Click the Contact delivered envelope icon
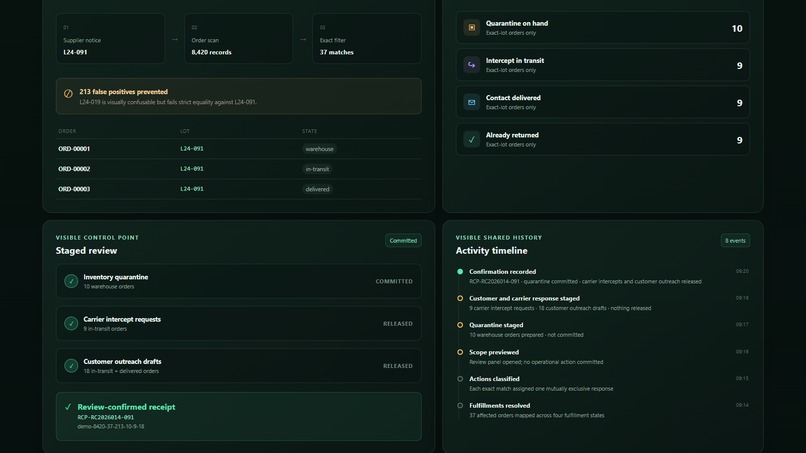Viewport: 806px width, 453px height. click(471, 102)
